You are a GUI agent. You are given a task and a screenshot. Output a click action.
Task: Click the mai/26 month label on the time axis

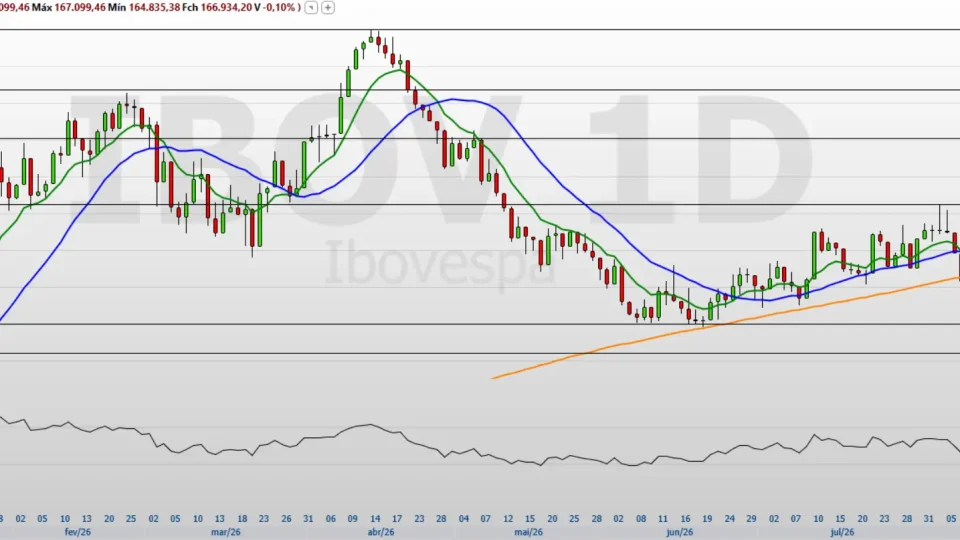click(528, 531)
